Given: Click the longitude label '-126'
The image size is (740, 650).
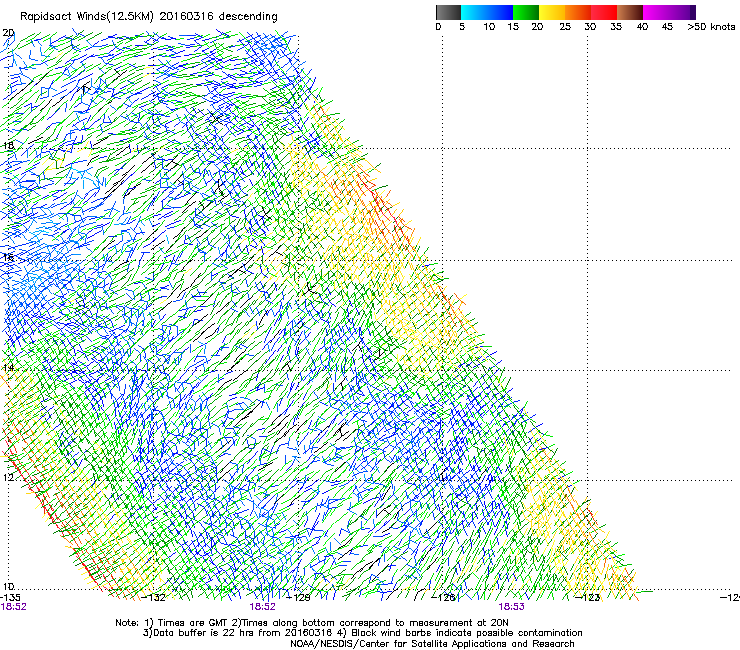Looking at the screenshot, I should pos(444,597).
